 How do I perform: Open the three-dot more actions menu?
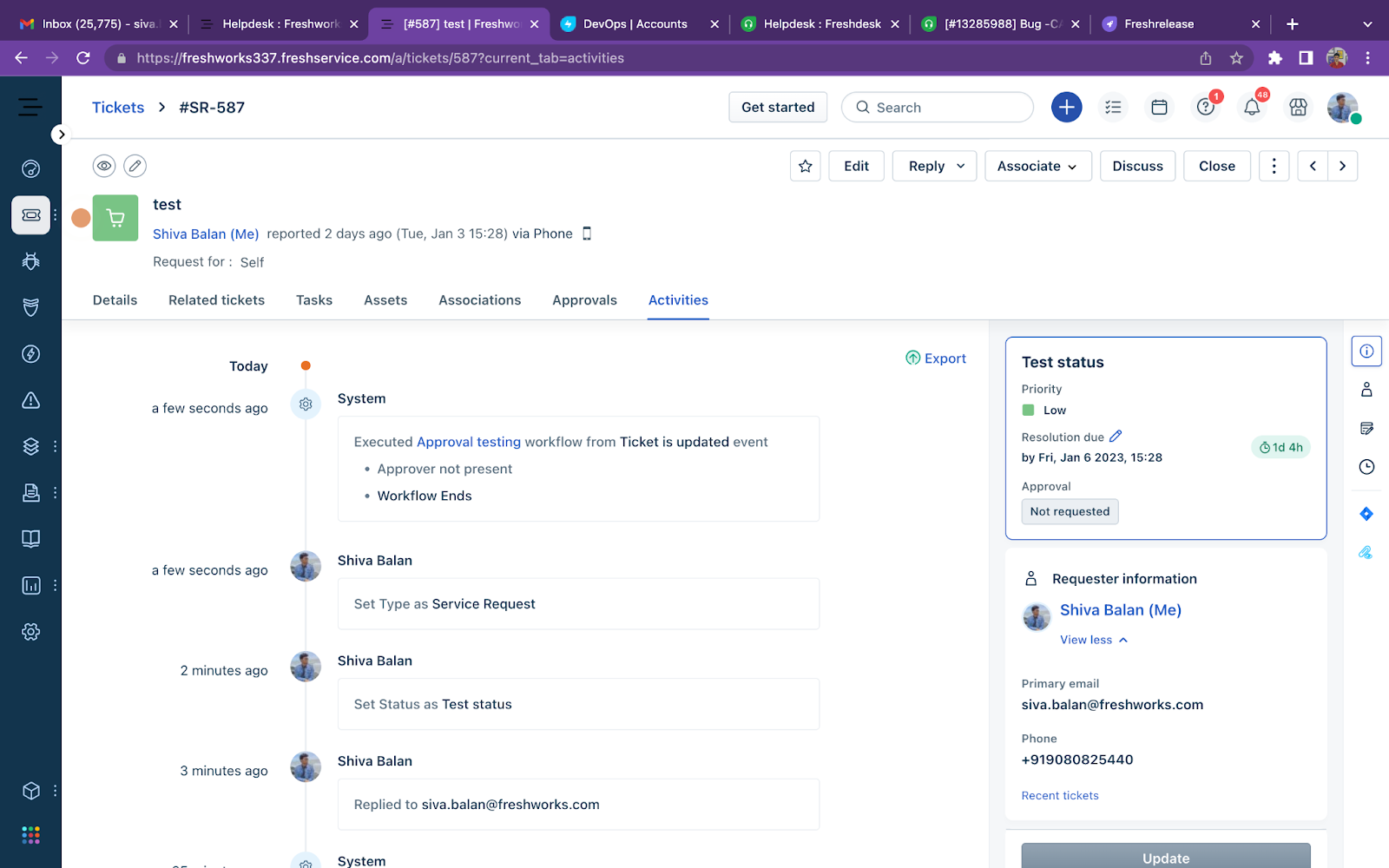click(1274, 166)
